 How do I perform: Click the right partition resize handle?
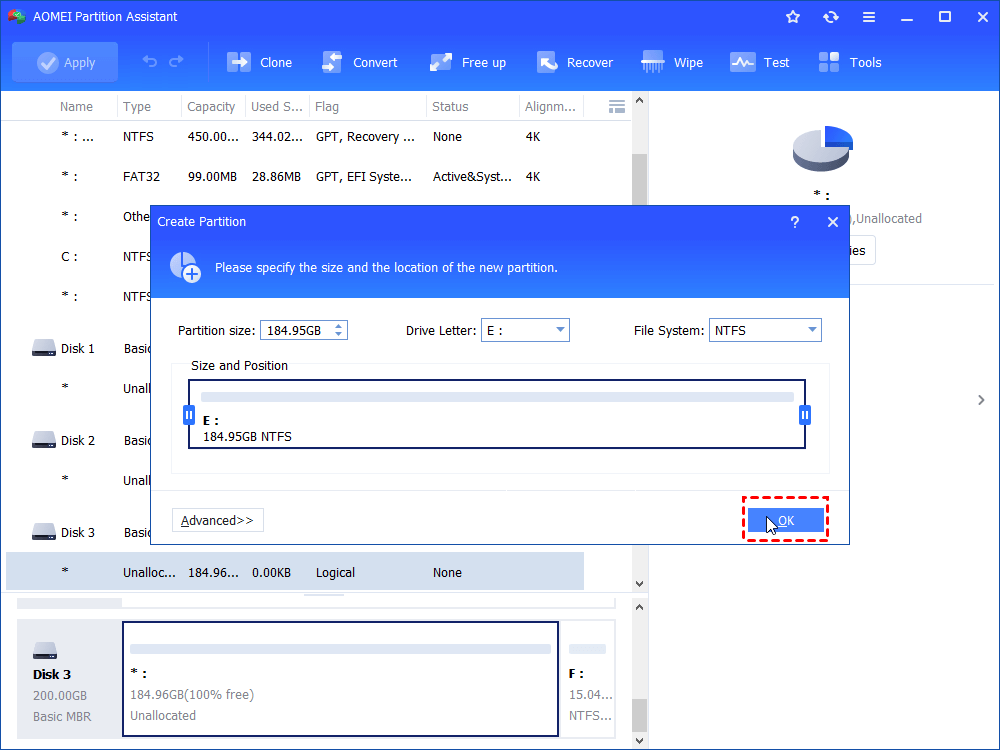(x=805, y=415)
